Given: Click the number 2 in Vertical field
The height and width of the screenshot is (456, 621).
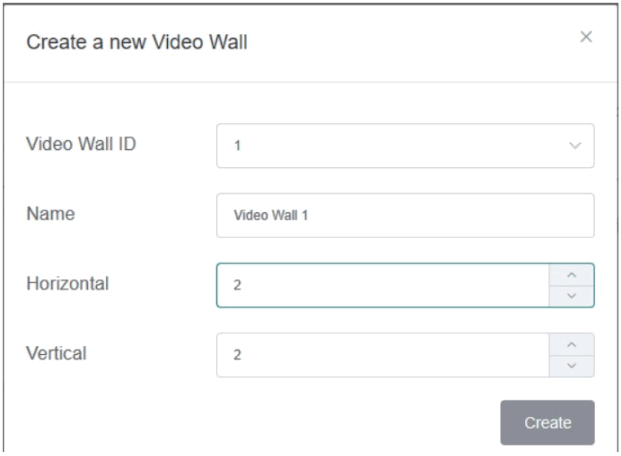Looking at the screenshot, I should pos(238,355).
